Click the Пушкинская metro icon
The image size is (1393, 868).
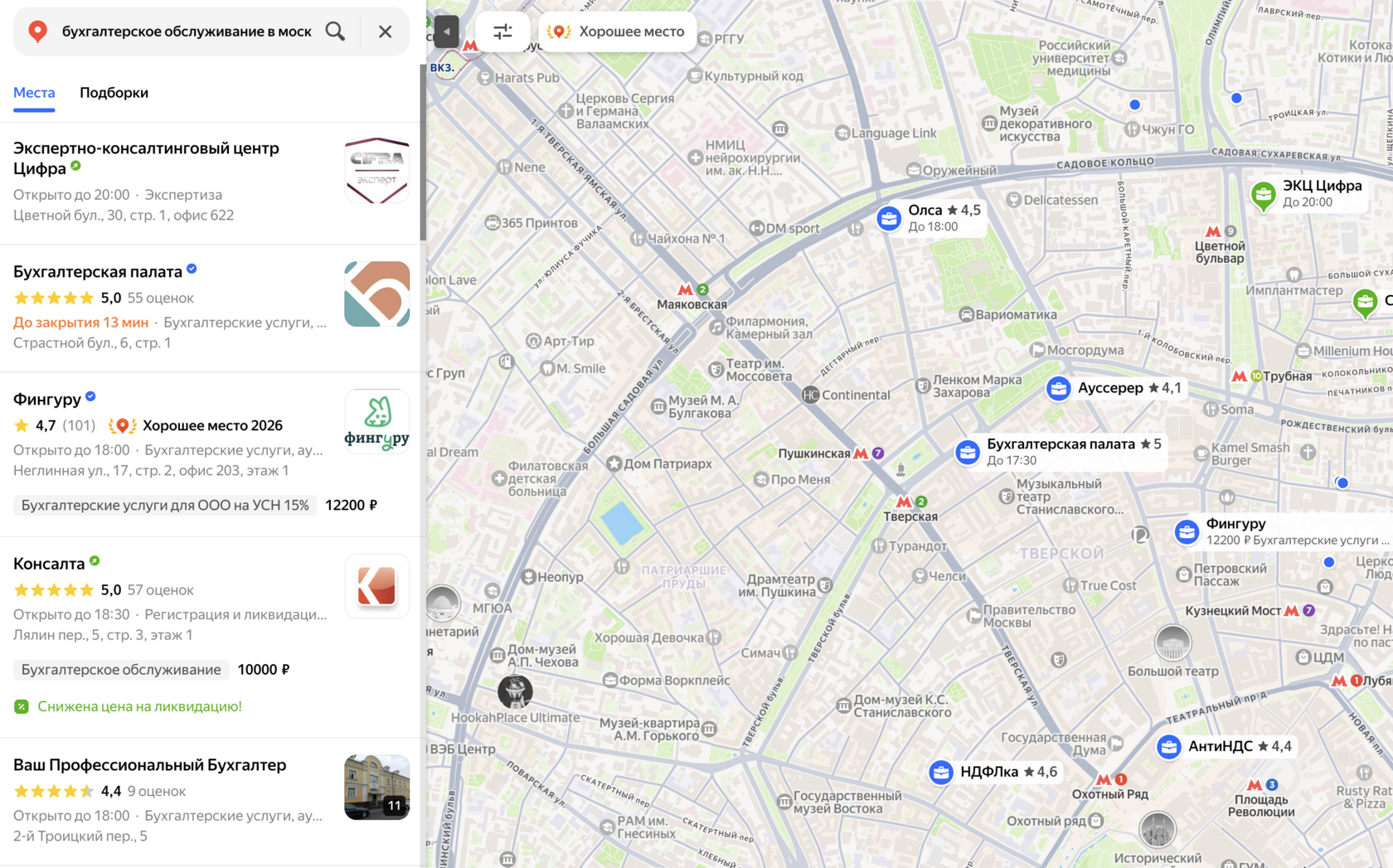[x=861, y=453]
